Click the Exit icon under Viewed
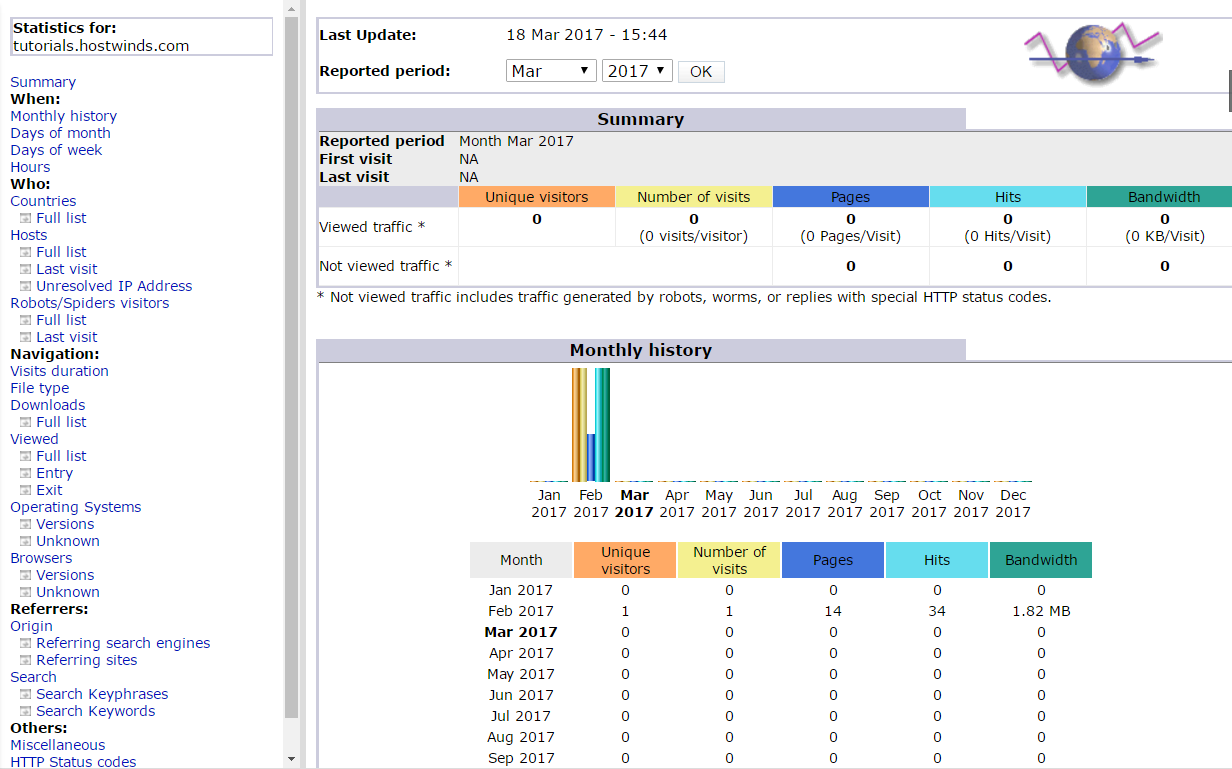1232x769 pixels. tap(27, 489)
